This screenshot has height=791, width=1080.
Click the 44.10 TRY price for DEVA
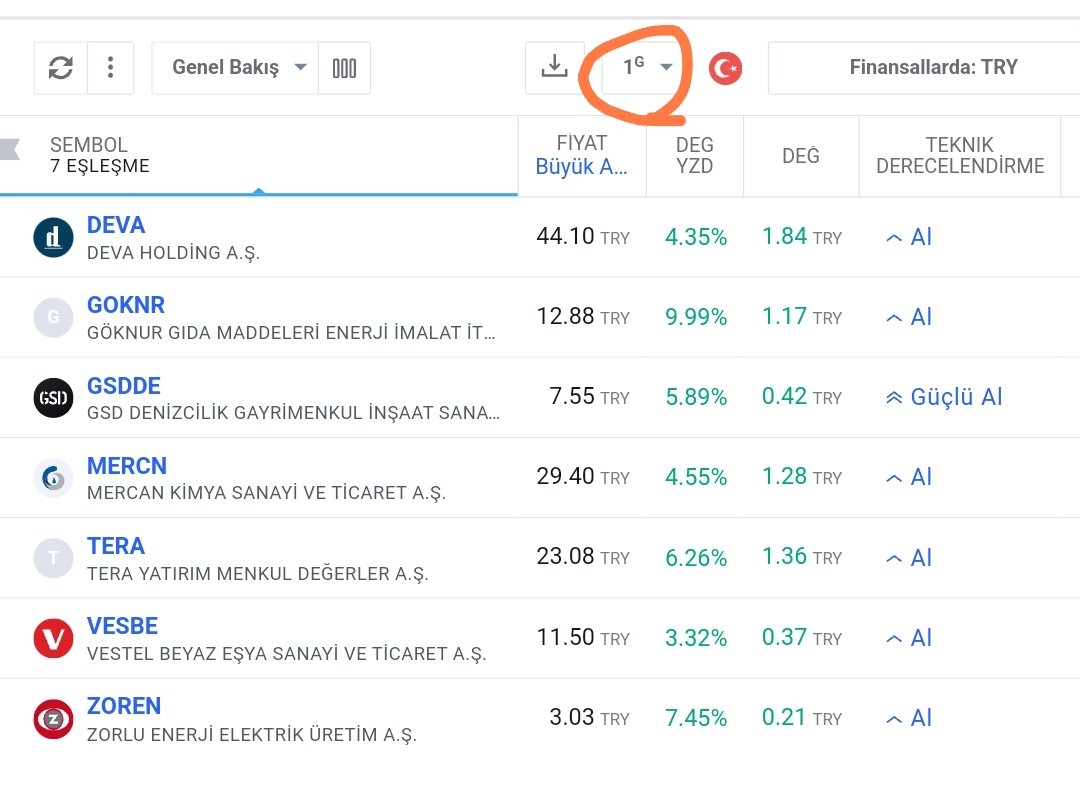pyautogui.click(x=583, y=236)
